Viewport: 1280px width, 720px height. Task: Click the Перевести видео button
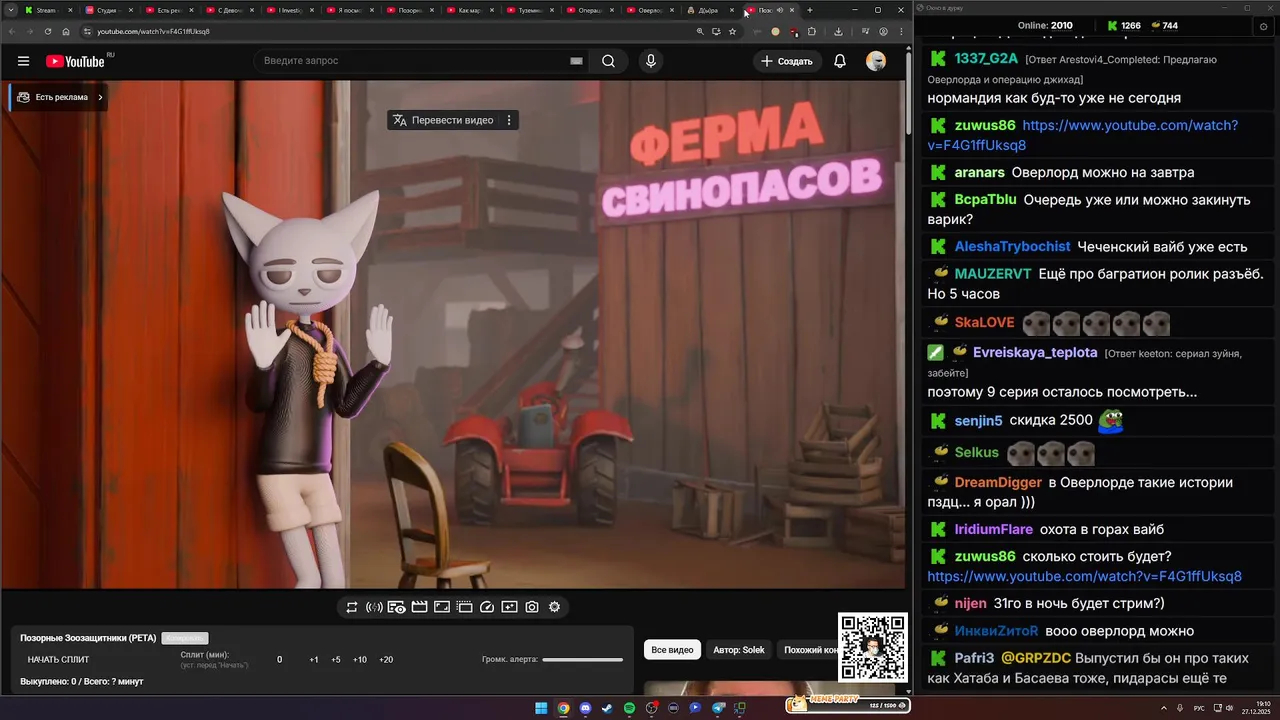click(442, 120)
